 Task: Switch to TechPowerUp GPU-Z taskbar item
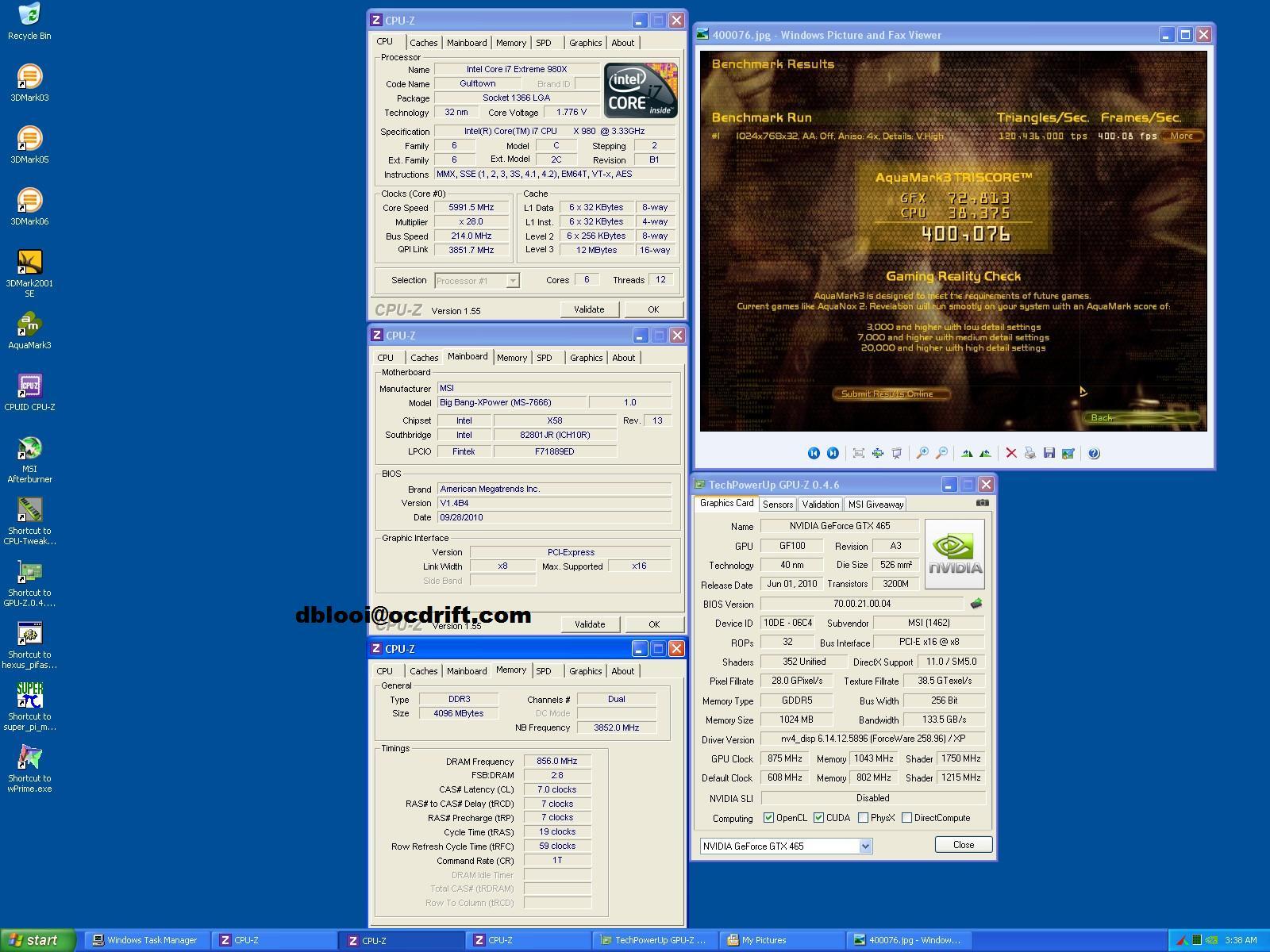click(x=656, y=940)
